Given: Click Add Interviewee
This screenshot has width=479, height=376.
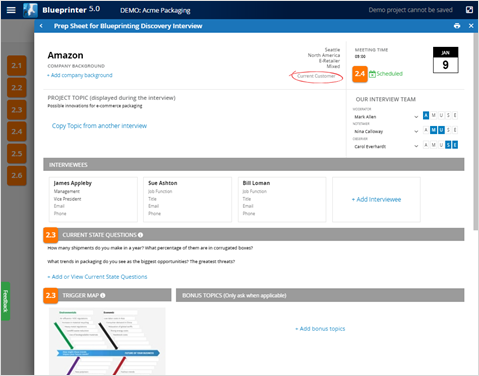Looking at the screenshot, I should click(x=376, y=199).
